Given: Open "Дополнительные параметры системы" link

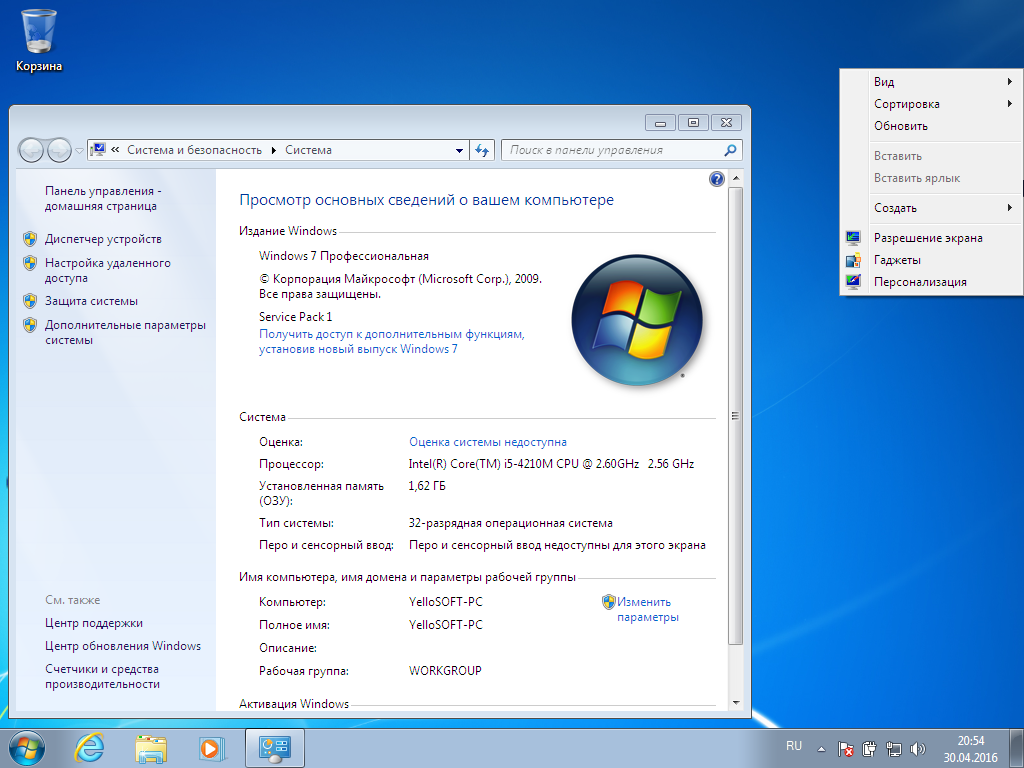Looking at the screenshot, I should 125,332.
